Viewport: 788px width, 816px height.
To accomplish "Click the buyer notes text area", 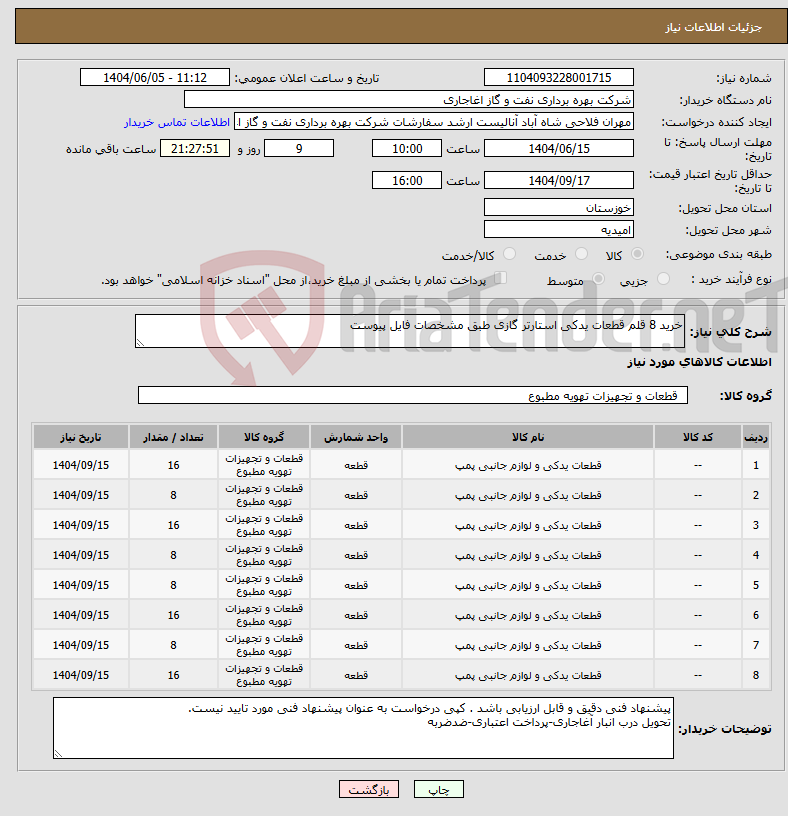I will pos(363,728).
